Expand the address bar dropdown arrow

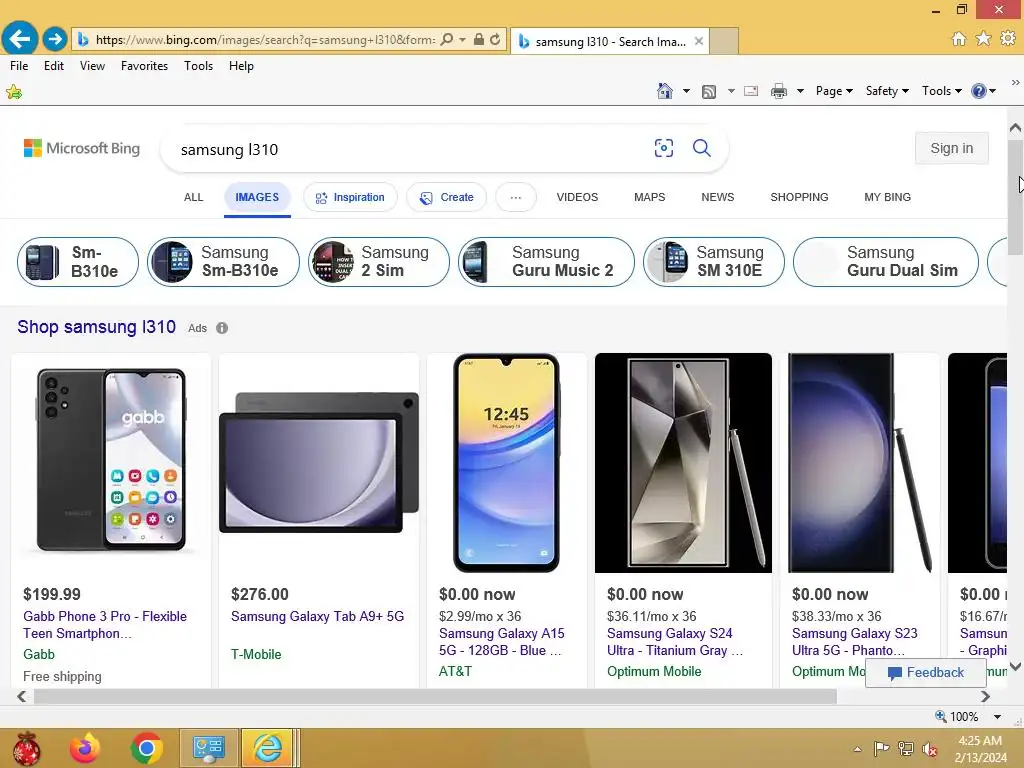[462, 39]
